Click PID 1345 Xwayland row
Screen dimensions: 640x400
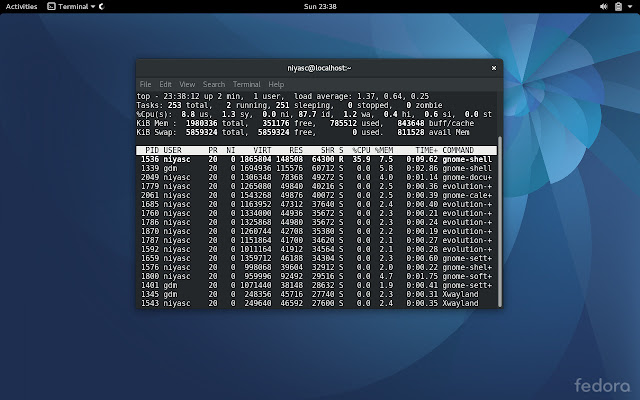(316, 294)
